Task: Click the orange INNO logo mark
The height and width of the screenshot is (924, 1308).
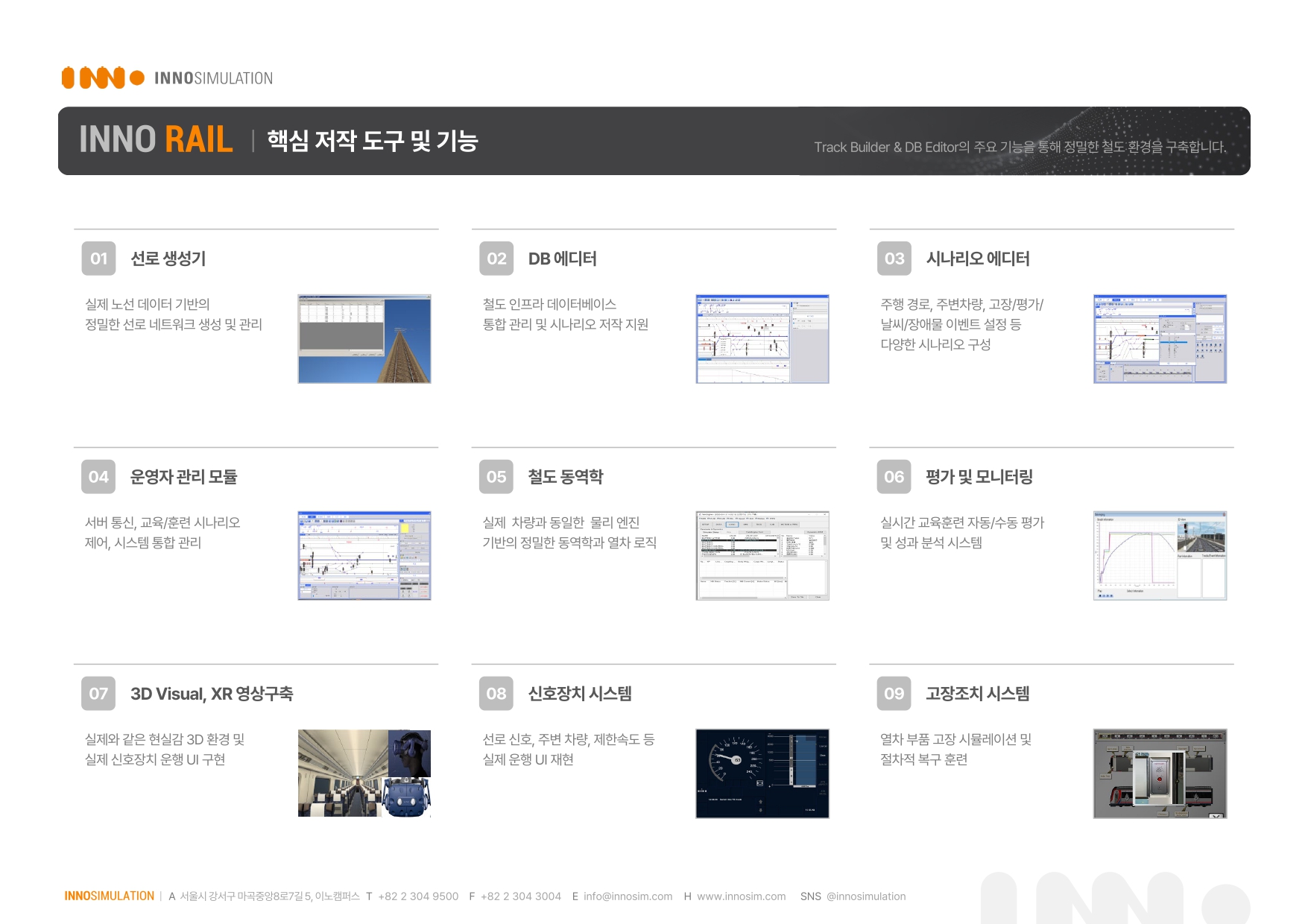Action: [x=103, y=77]
